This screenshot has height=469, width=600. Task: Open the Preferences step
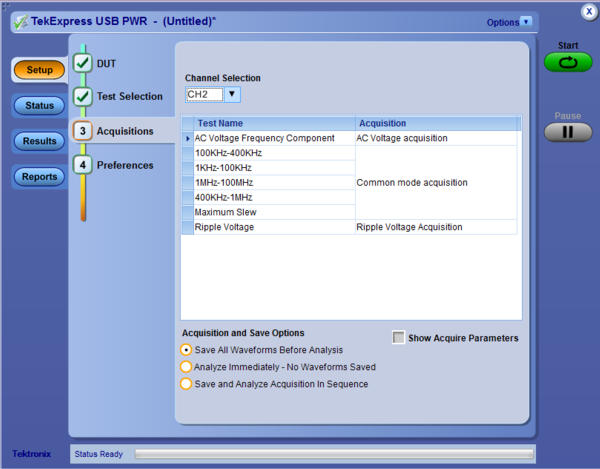[x=125, y=165]
